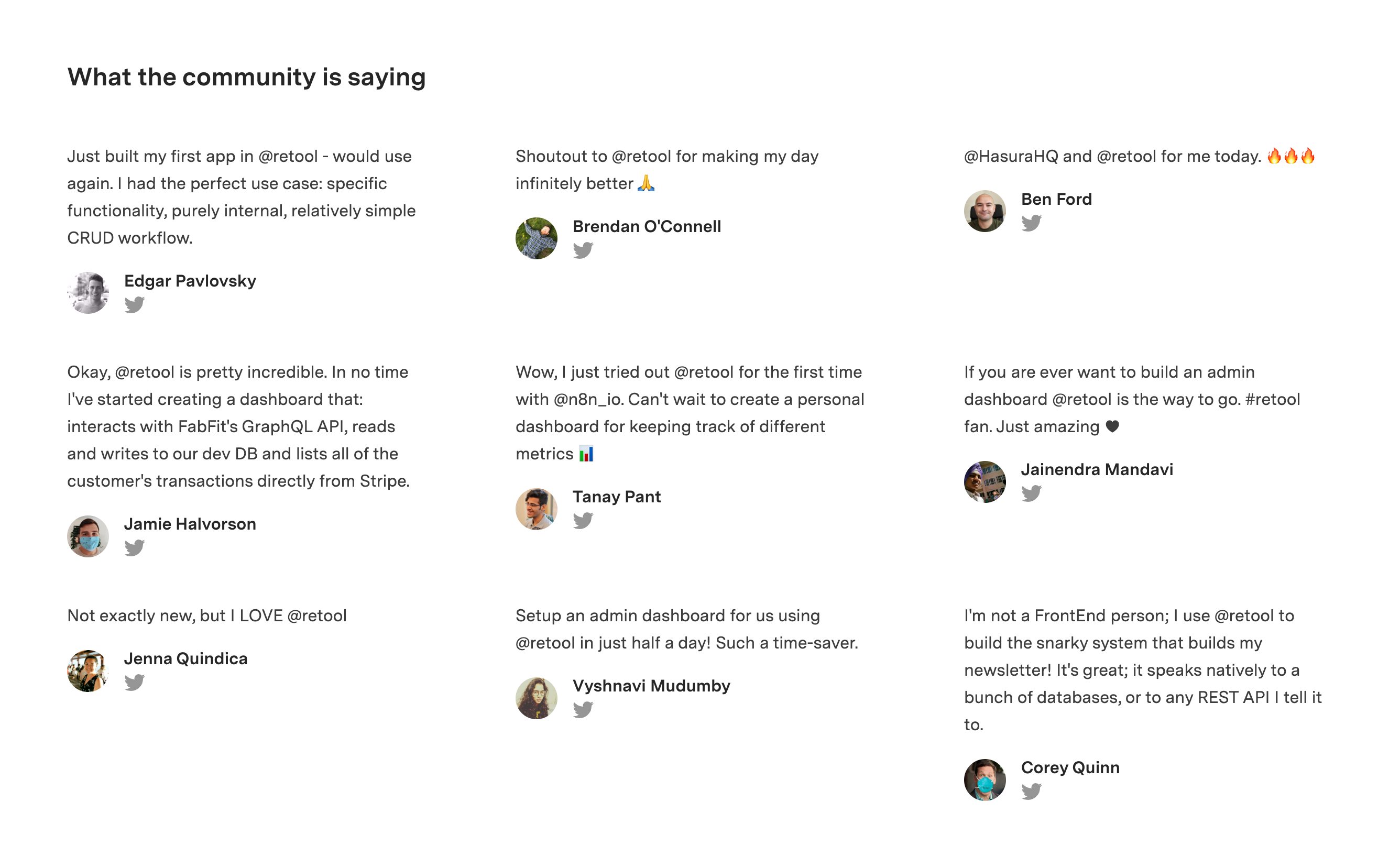The image size is (1389, 868).
Task: Open Jainendra Mandavi's Twitter bird icon
Action: coord(1031,493)
